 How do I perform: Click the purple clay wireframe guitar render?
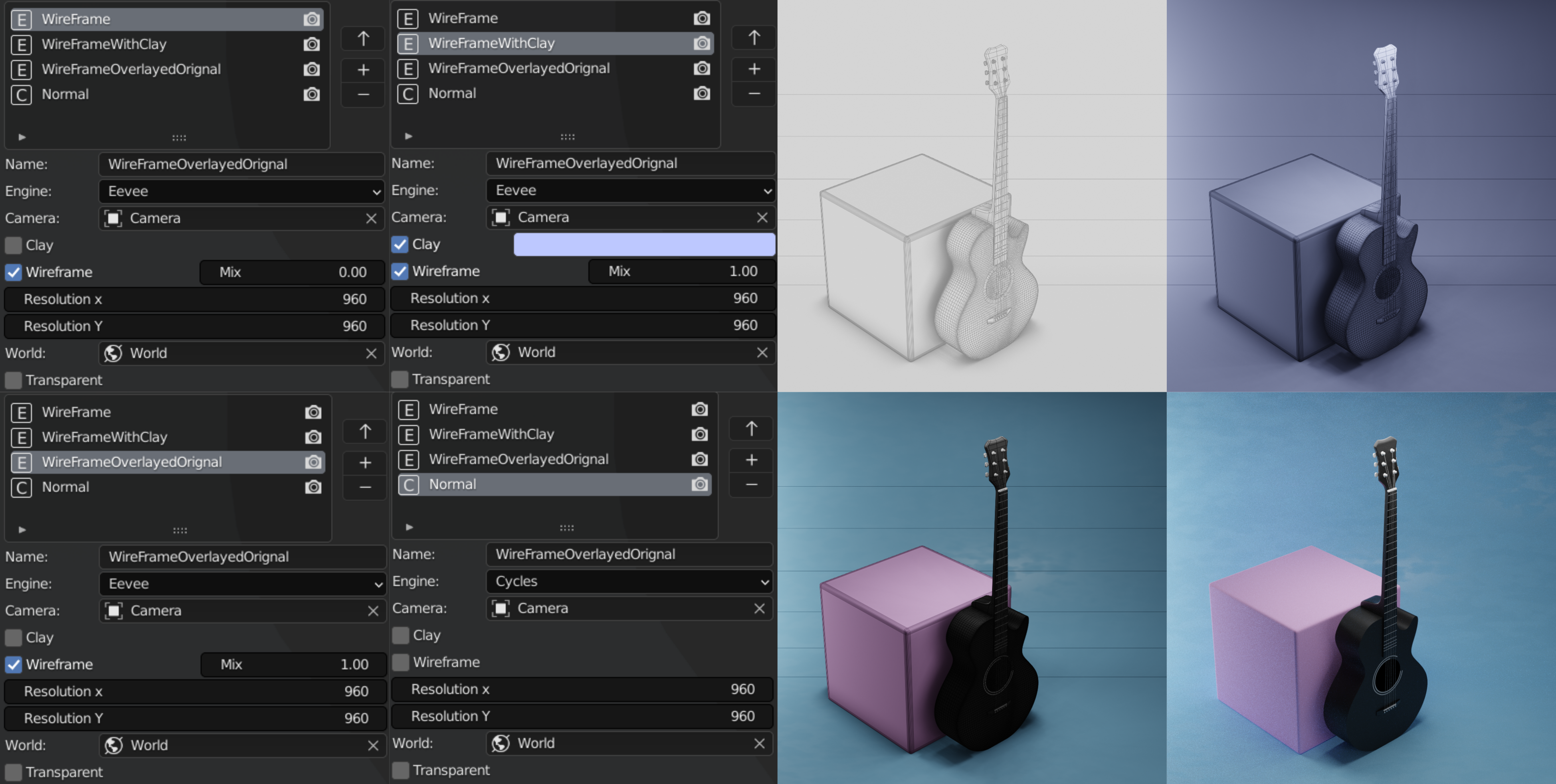1361,196
